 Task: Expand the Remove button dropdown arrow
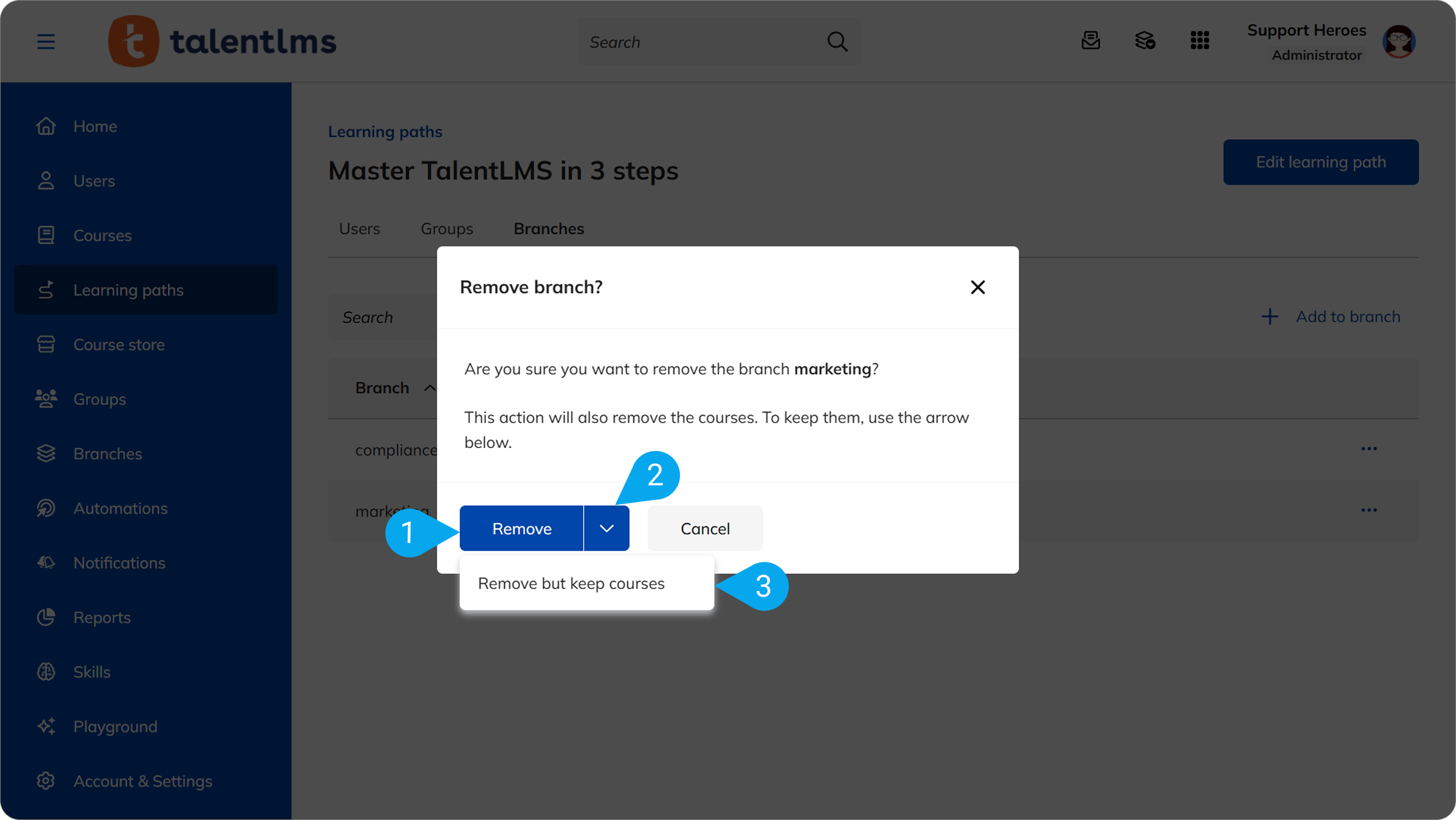pos(607,528)
